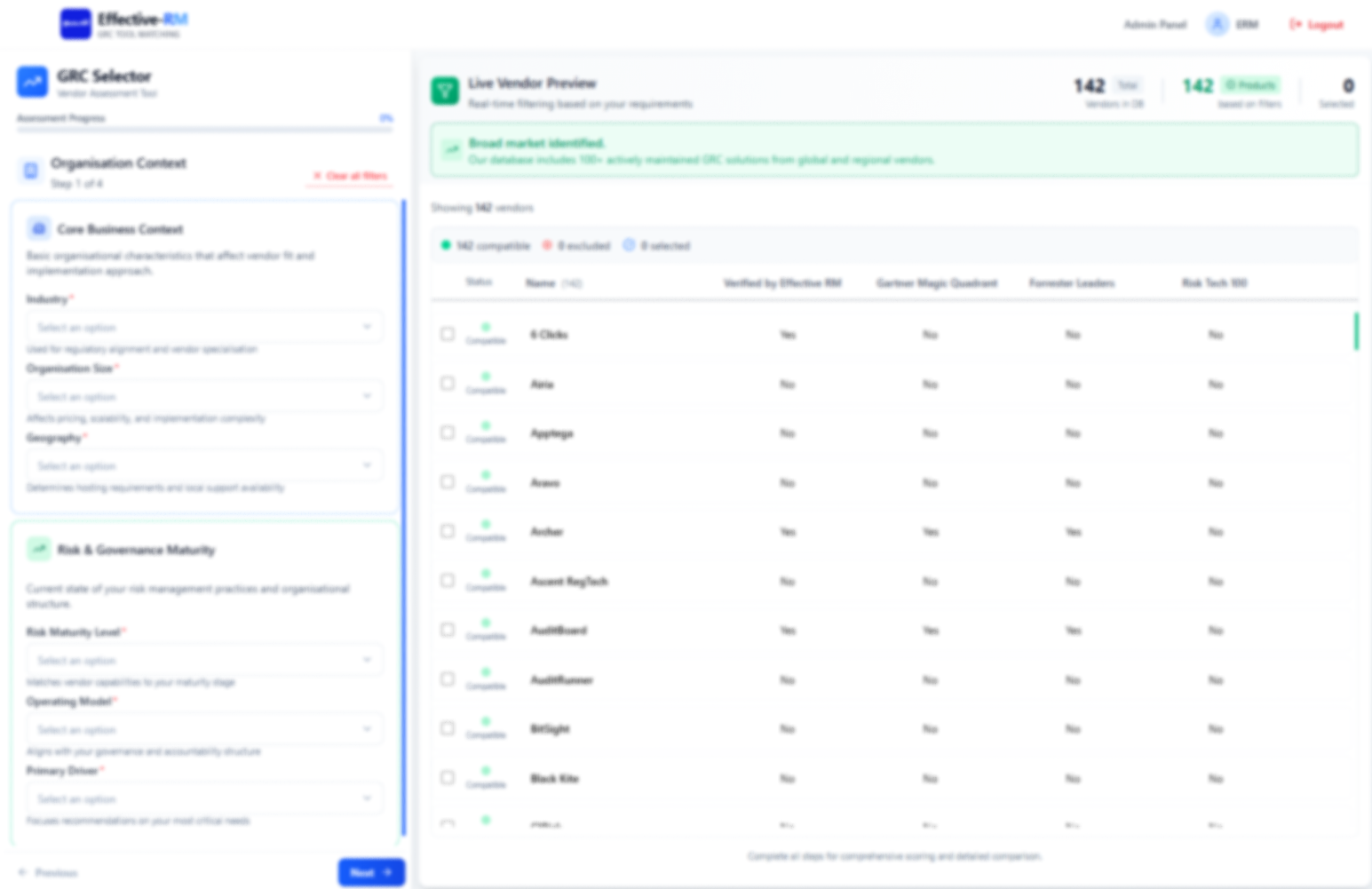Tick the checkbox for 6 Clicks vendor
This screenshot has height=889, width=1372.
pyautogui.click(x=448, y=334)
